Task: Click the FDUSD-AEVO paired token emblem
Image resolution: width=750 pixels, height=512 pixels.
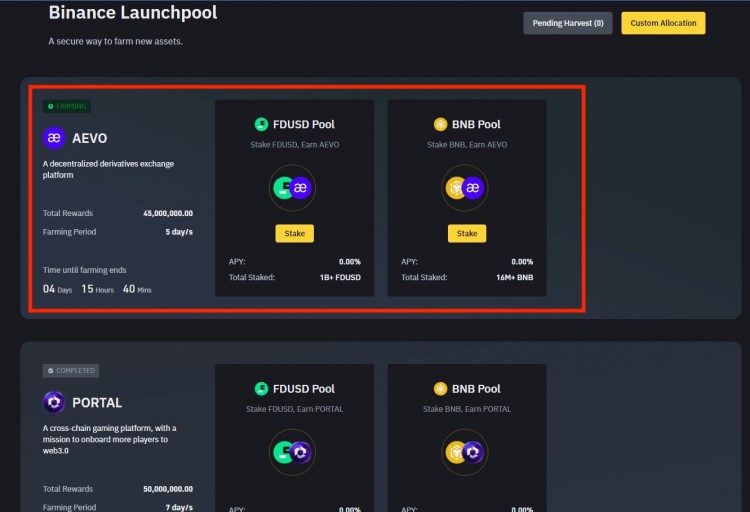Action: coord(292,188)
